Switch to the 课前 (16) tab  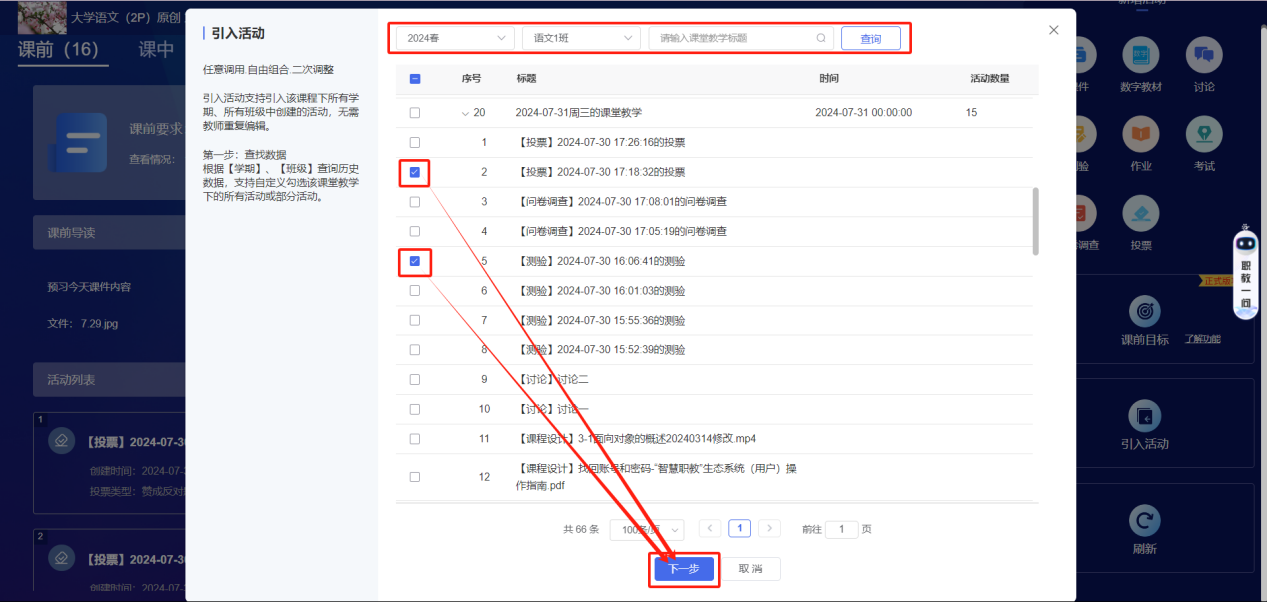coord(58,49)
